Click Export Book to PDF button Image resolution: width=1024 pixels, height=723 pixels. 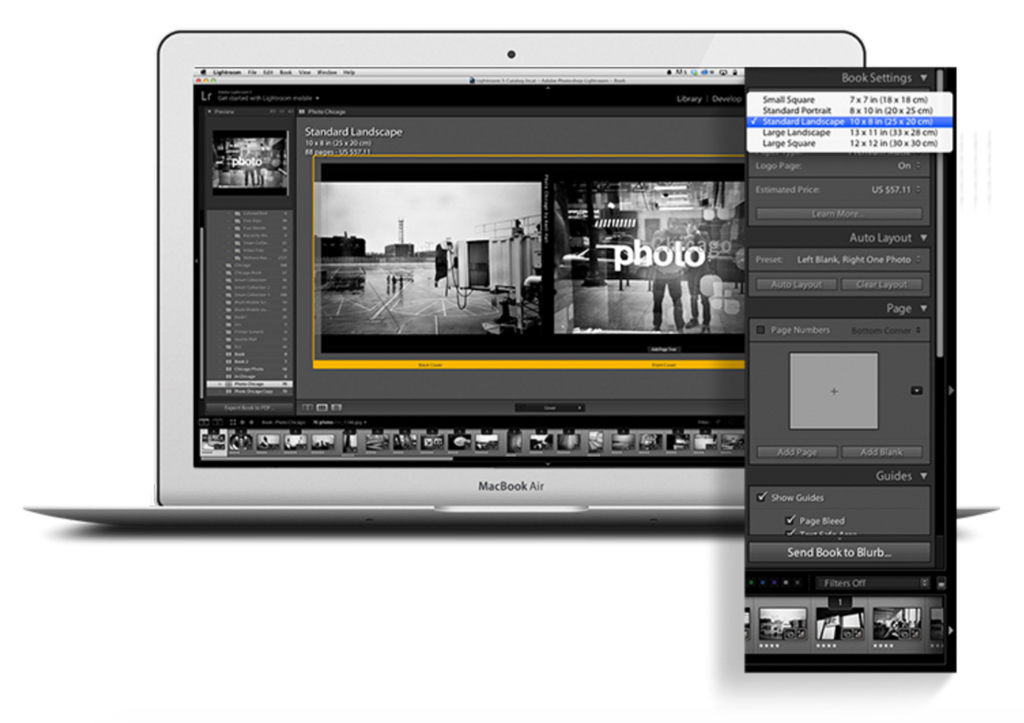249,408
